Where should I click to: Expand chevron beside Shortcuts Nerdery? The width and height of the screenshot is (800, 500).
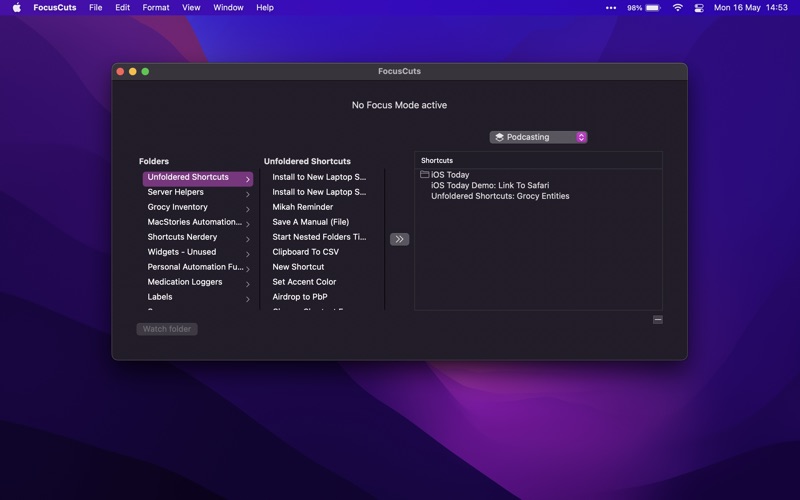(247, 239)
